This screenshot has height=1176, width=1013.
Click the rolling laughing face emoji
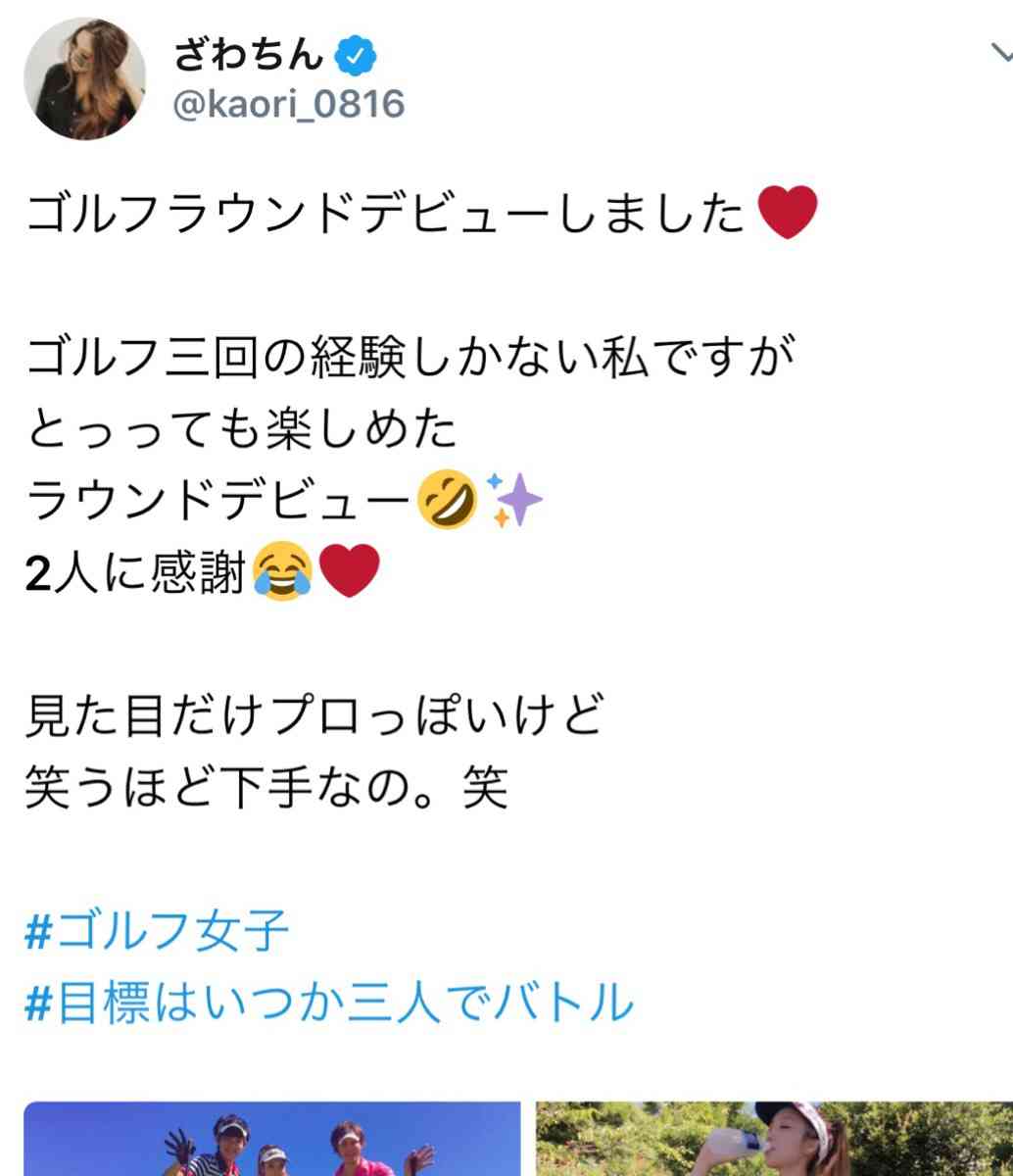(448, 501)
